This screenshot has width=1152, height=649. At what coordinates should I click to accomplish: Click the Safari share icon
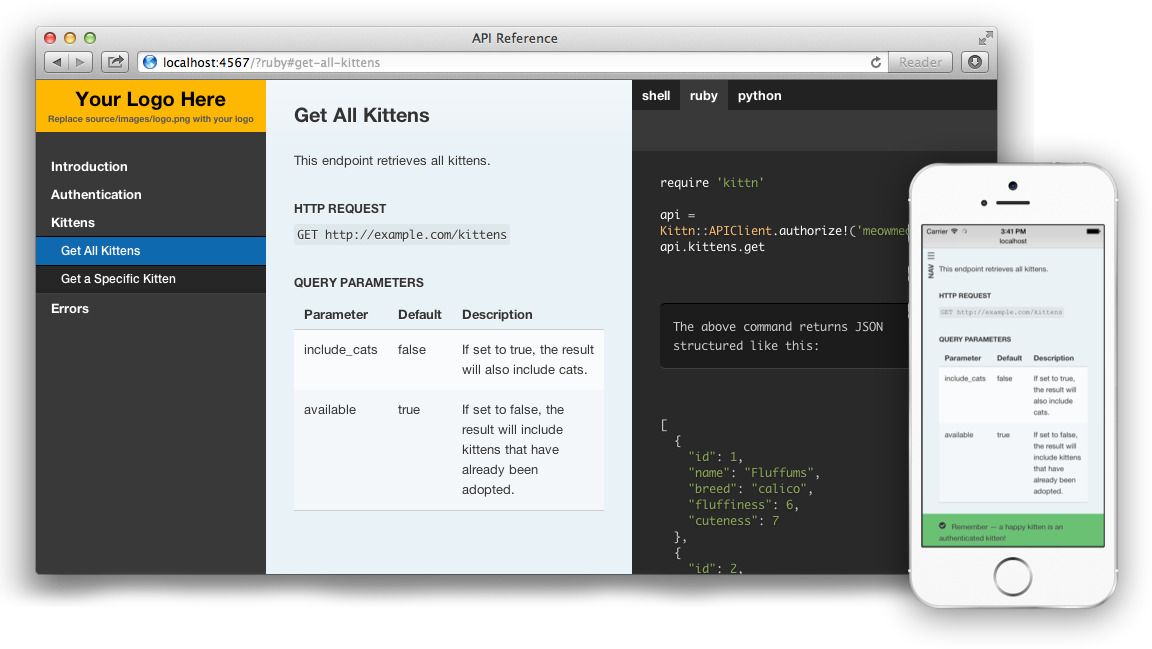click(114, 61)
